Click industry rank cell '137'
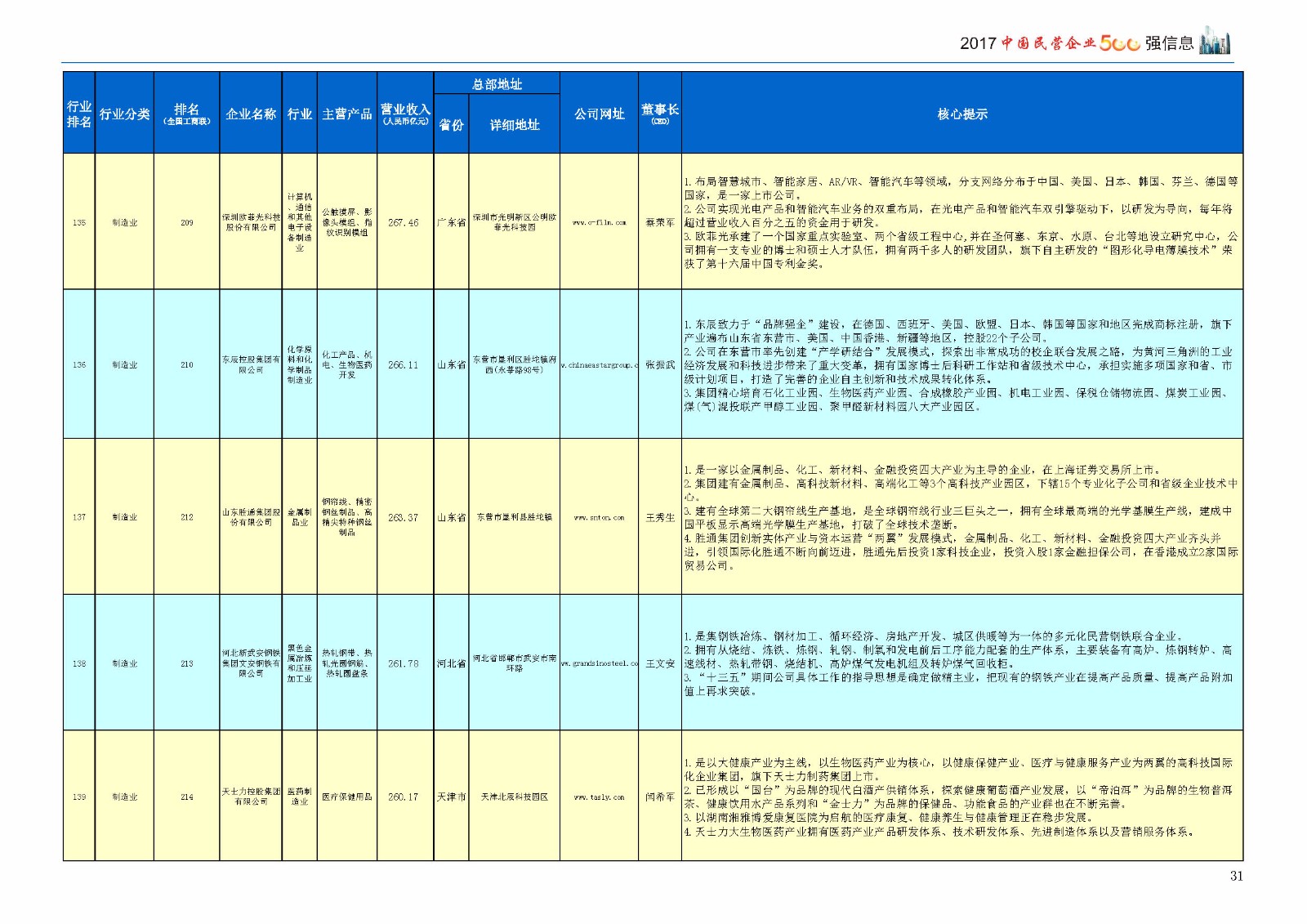Image resolution: width=1307 pixels, height=924 pixels. point(79,517)
